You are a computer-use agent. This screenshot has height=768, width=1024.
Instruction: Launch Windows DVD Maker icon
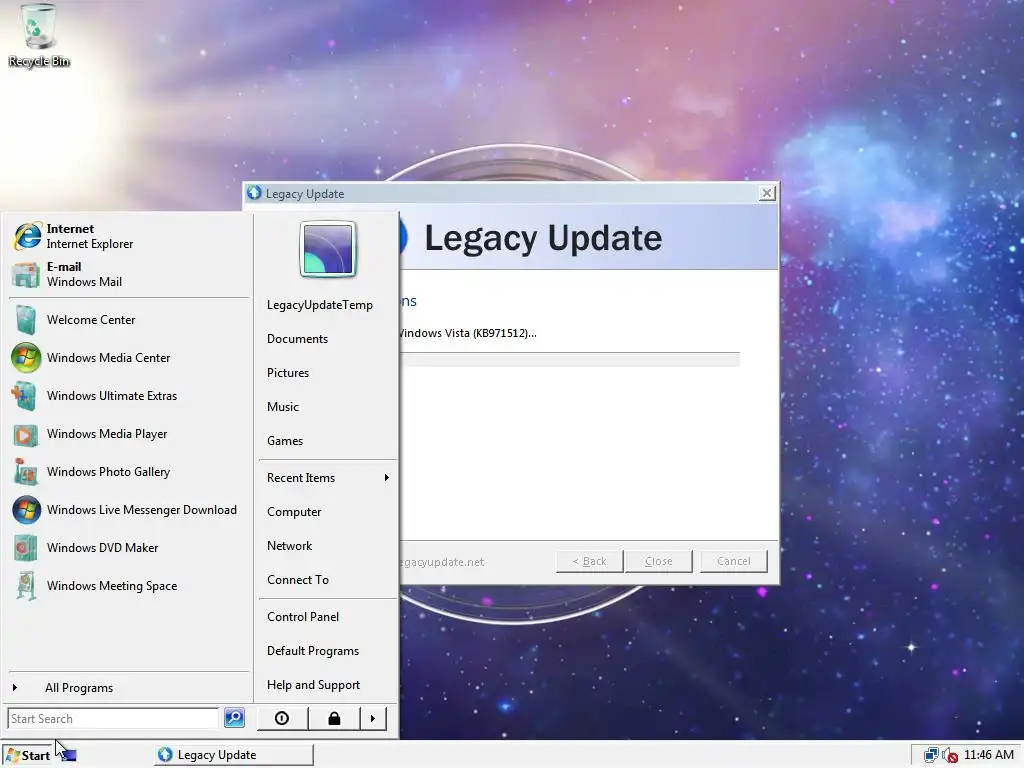point(25,548)
